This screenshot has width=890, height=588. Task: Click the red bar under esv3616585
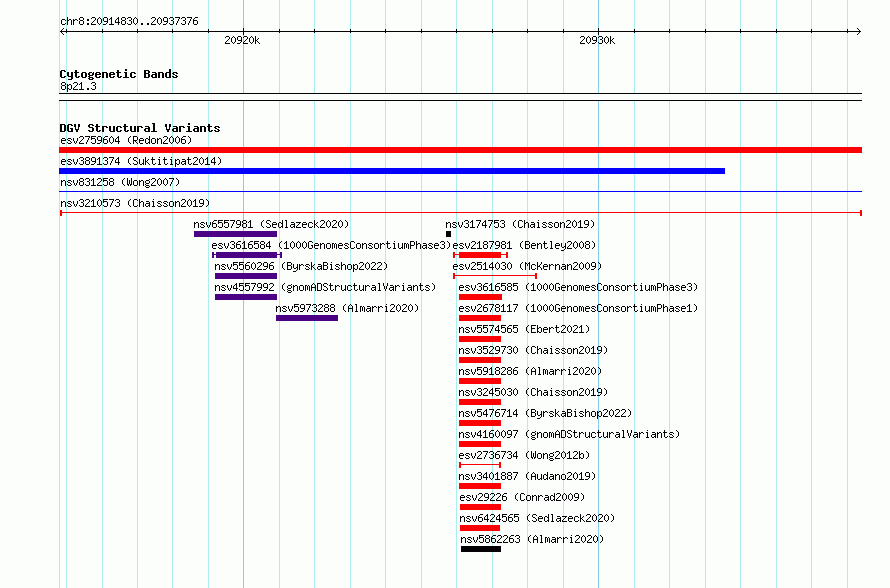(480, 297)
